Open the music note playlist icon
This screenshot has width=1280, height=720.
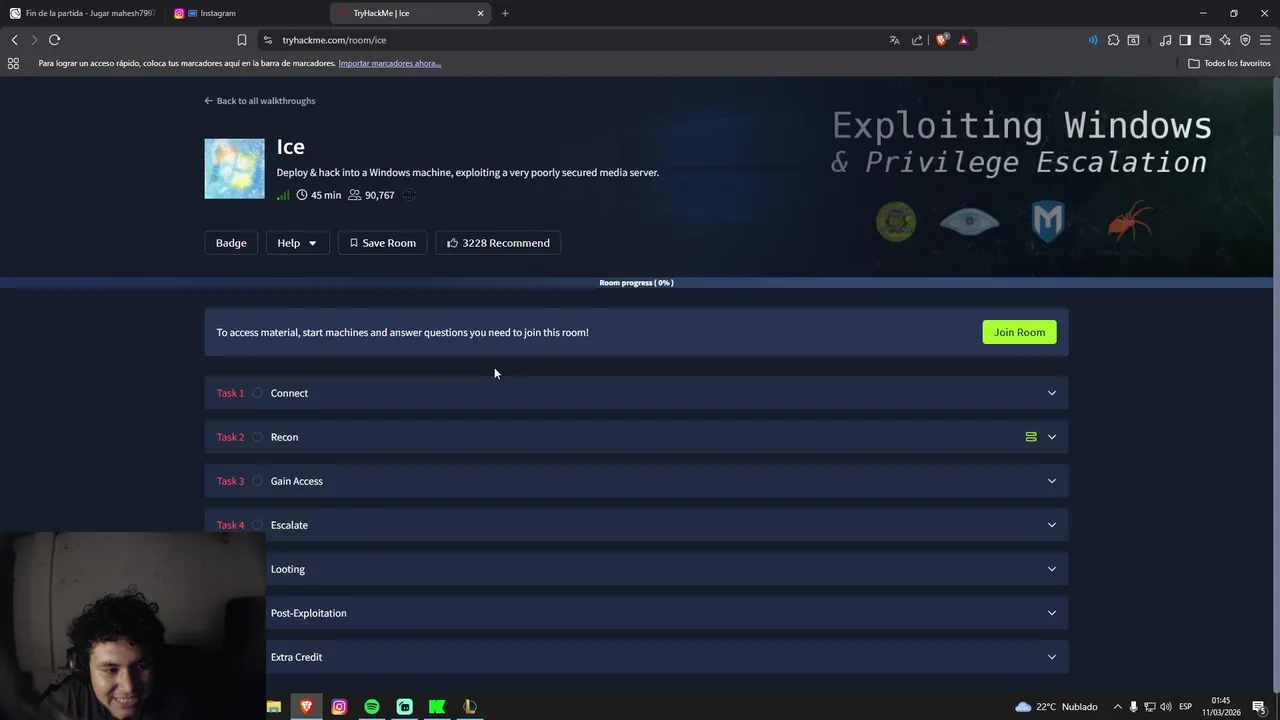tap(1165, 40)
